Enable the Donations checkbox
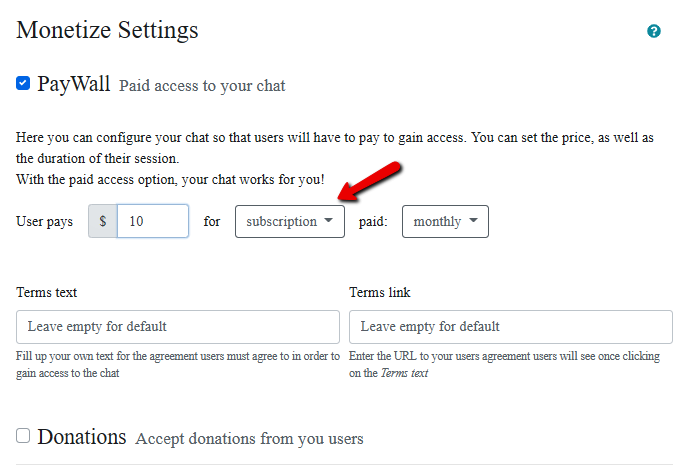This screenshot has width=683, height=470. [x=23, y=435]
